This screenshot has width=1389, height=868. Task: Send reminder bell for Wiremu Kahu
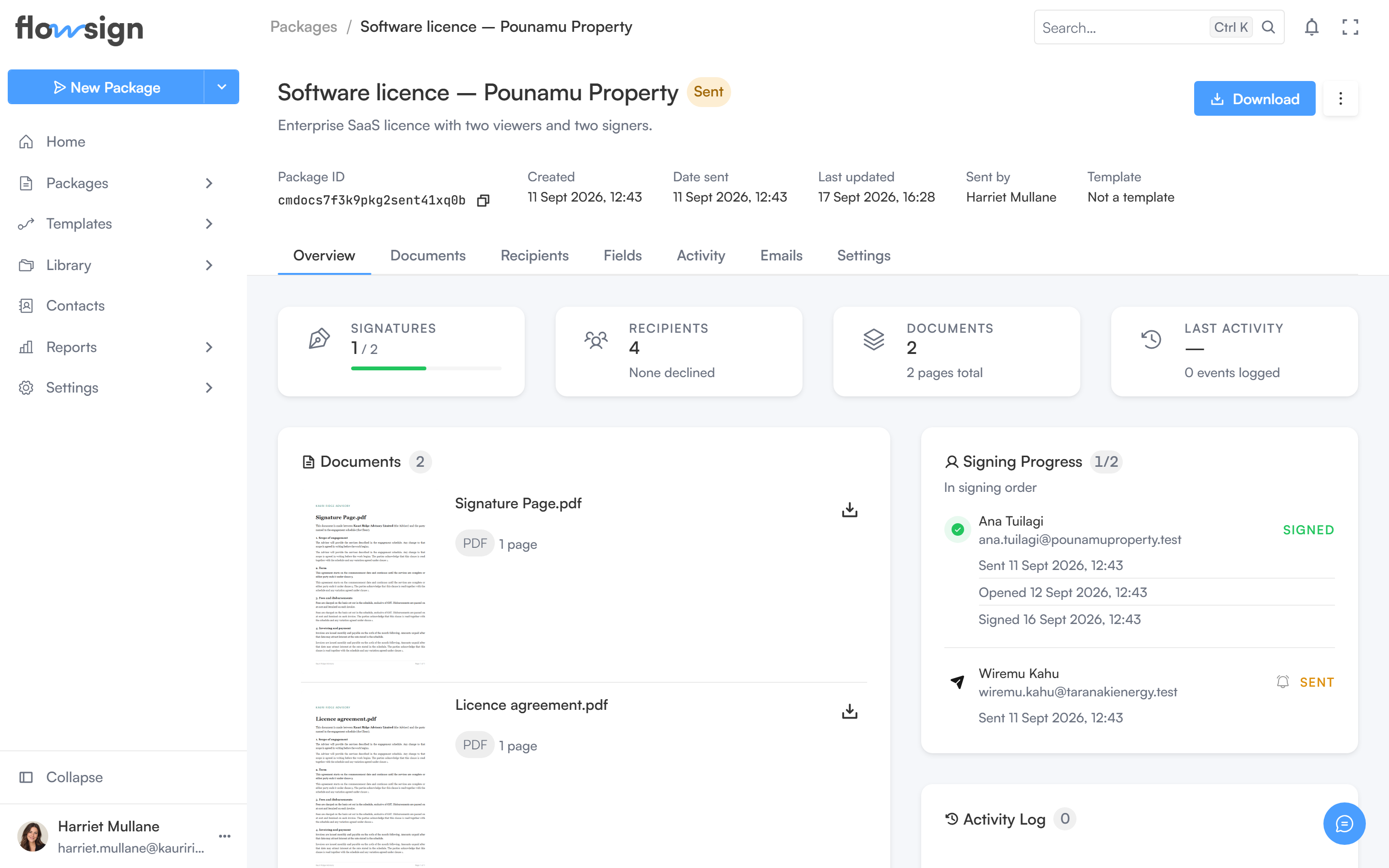1283,682
